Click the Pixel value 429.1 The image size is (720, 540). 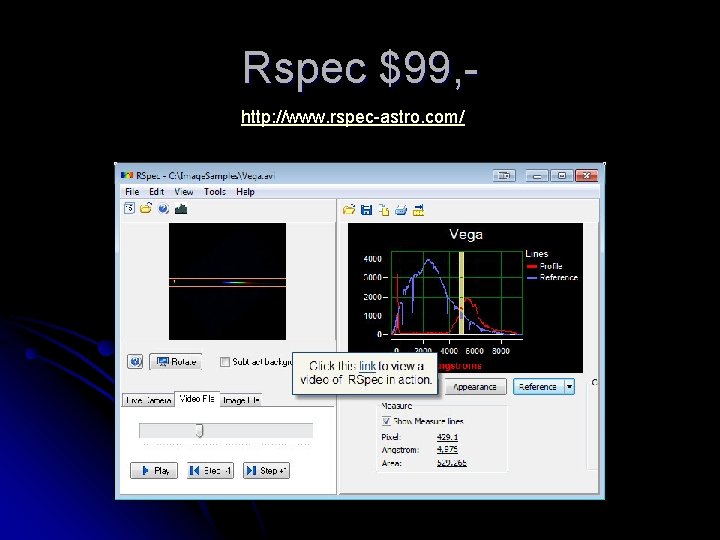coord(447,437)
